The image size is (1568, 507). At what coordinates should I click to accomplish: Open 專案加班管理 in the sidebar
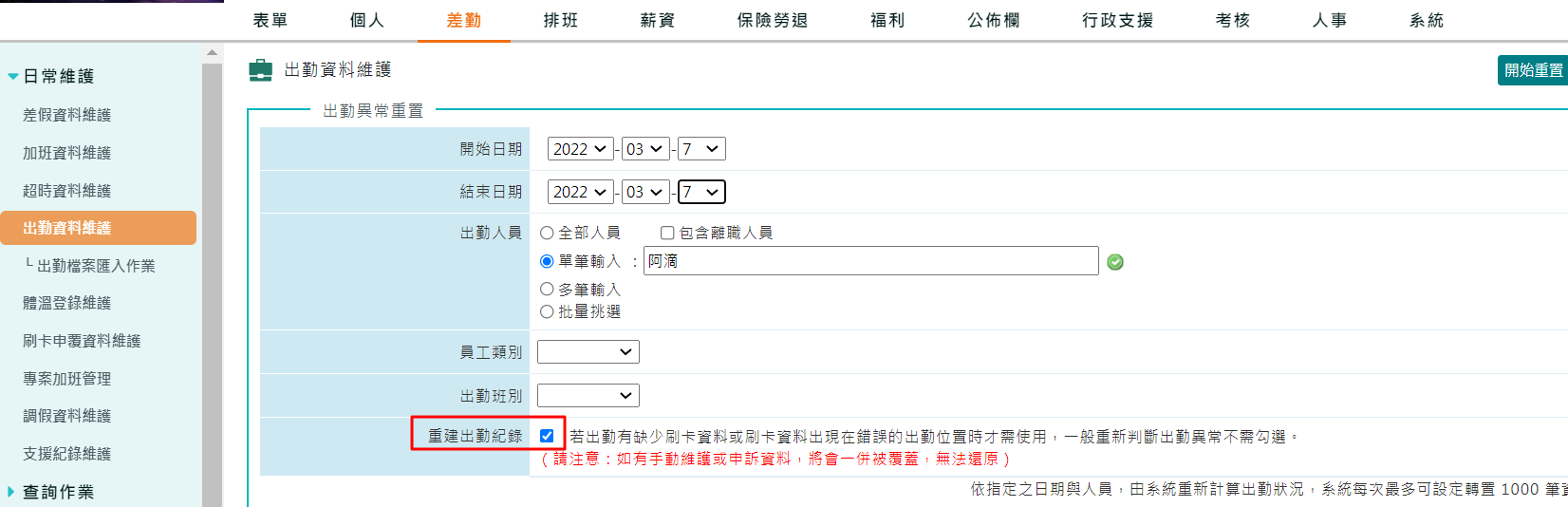click(67, 379)
